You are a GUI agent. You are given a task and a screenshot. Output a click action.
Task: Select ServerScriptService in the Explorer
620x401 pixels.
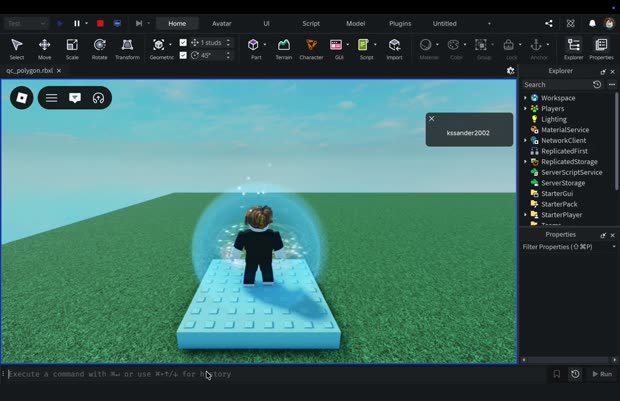click(571, 172)
